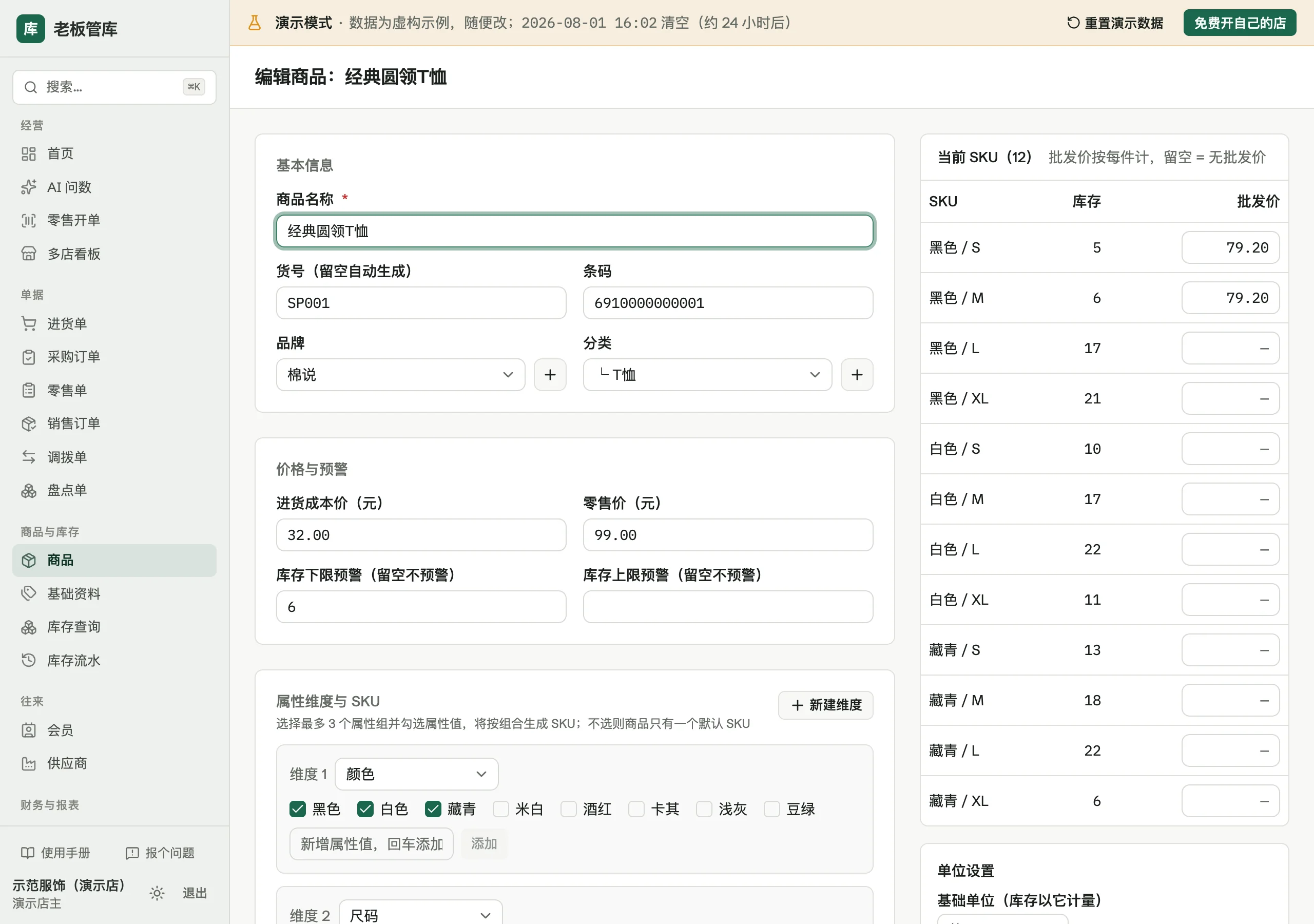Image resolution: width=1314 pixels, height=924 pixels.
Task: Check the 卡其 color checkbox
Action: (x=636, y=809)
